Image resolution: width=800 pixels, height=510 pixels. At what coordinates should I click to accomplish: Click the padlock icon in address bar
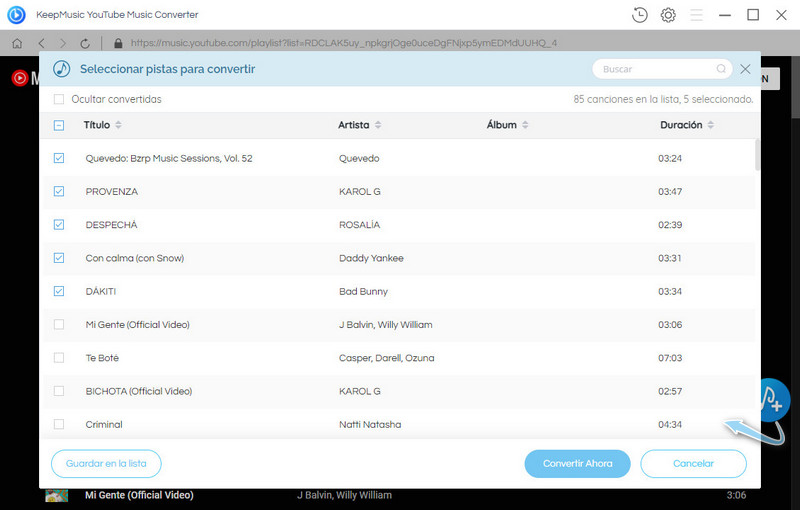coord(118,43)
